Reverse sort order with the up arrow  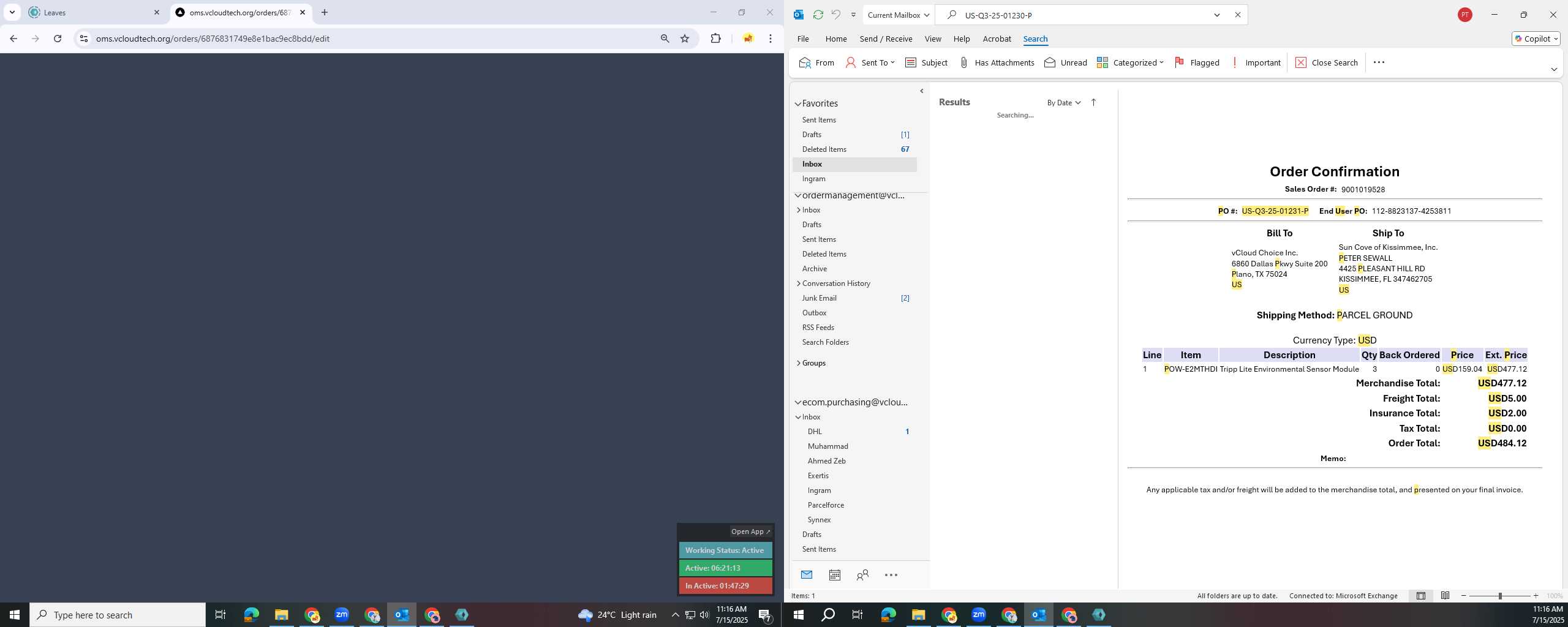(1093, 103)
